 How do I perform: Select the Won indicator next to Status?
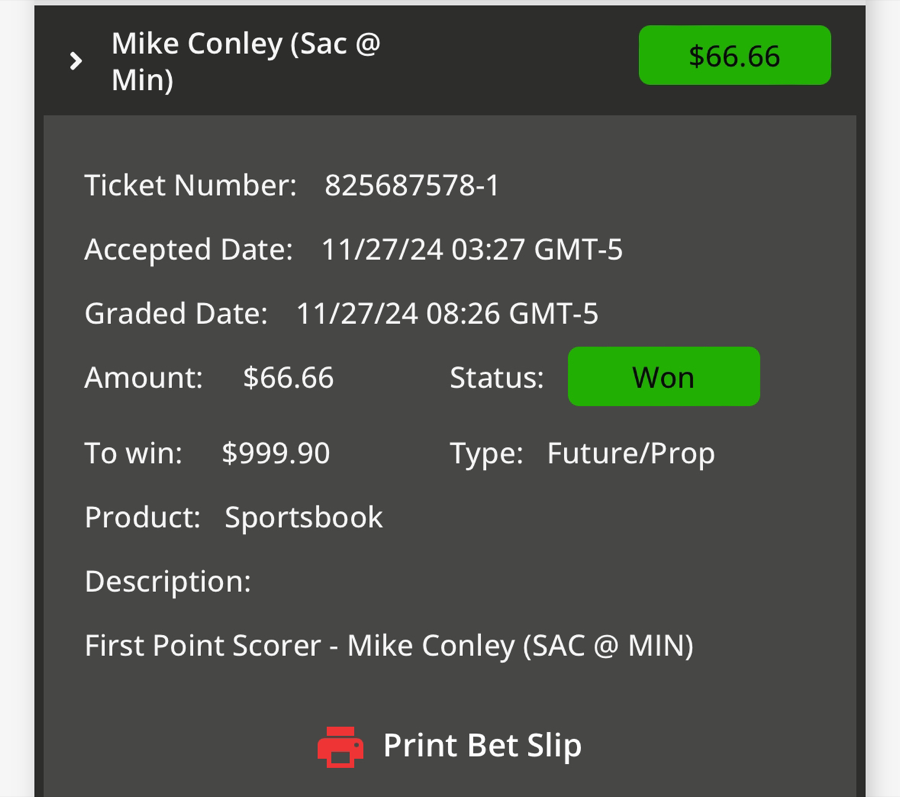(x=663, y=377)
